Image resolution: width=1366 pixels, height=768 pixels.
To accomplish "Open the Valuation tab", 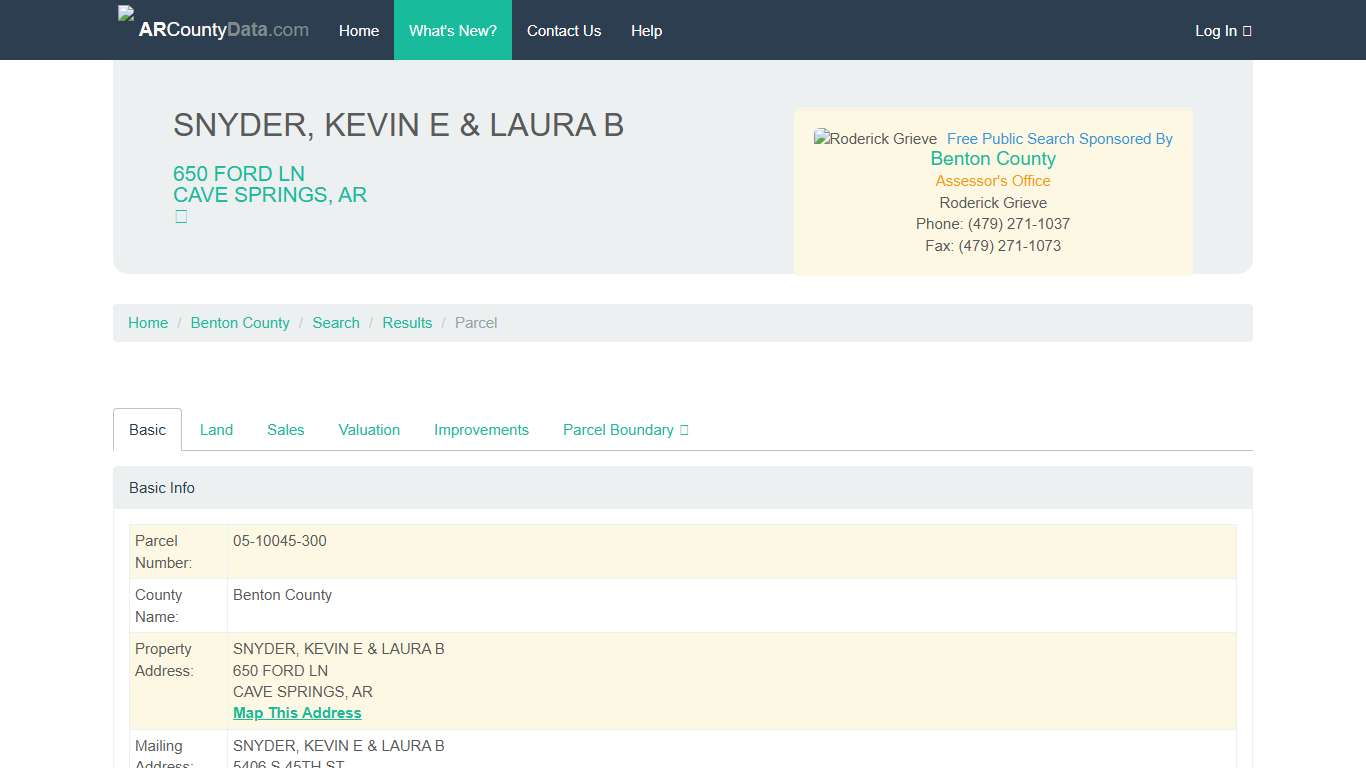I will pyautogui.click(x=369, y=430).
